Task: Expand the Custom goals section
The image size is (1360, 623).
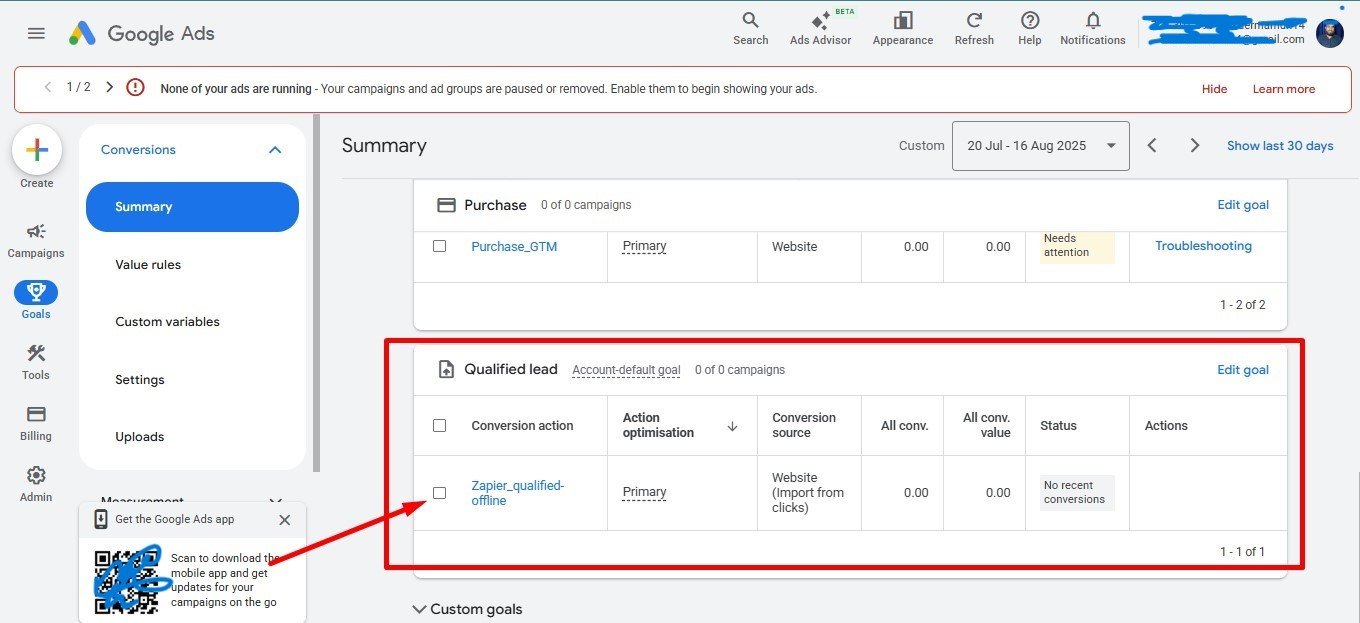Action: pyautogui.click(x=468, y=609)
